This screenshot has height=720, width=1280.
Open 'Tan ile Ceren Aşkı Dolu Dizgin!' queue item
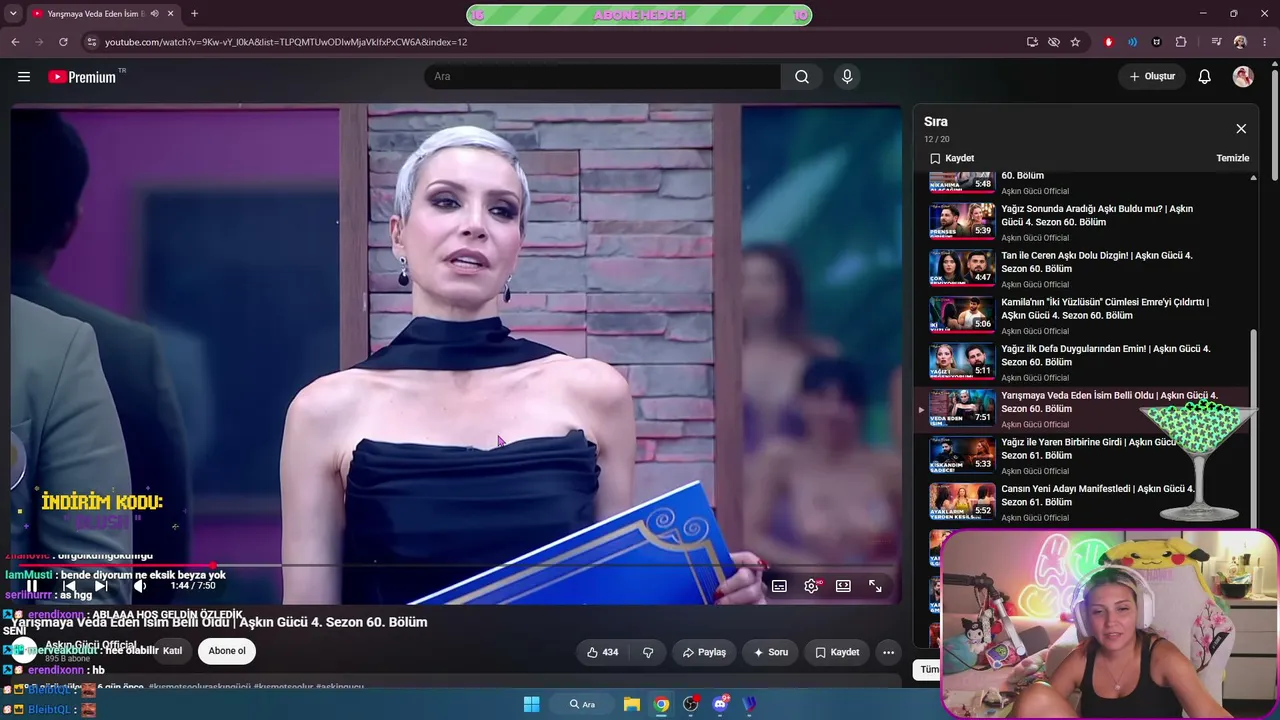coord(1084,269)
